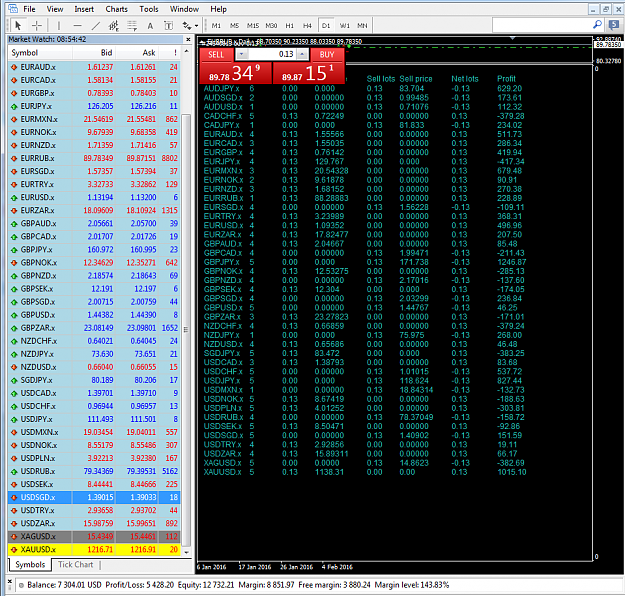Switch chart to M1 timeframe

(x=216, y=26)
